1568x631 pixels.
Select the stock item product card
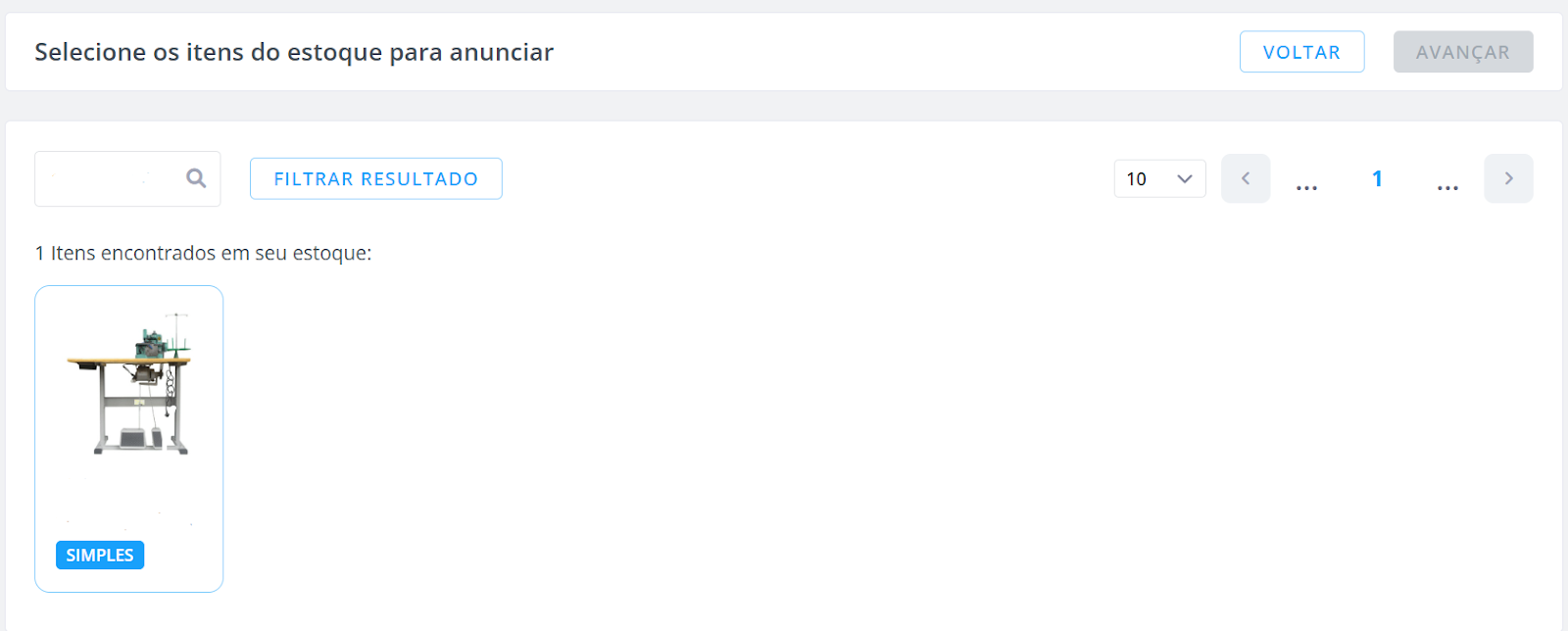(129, 439)
